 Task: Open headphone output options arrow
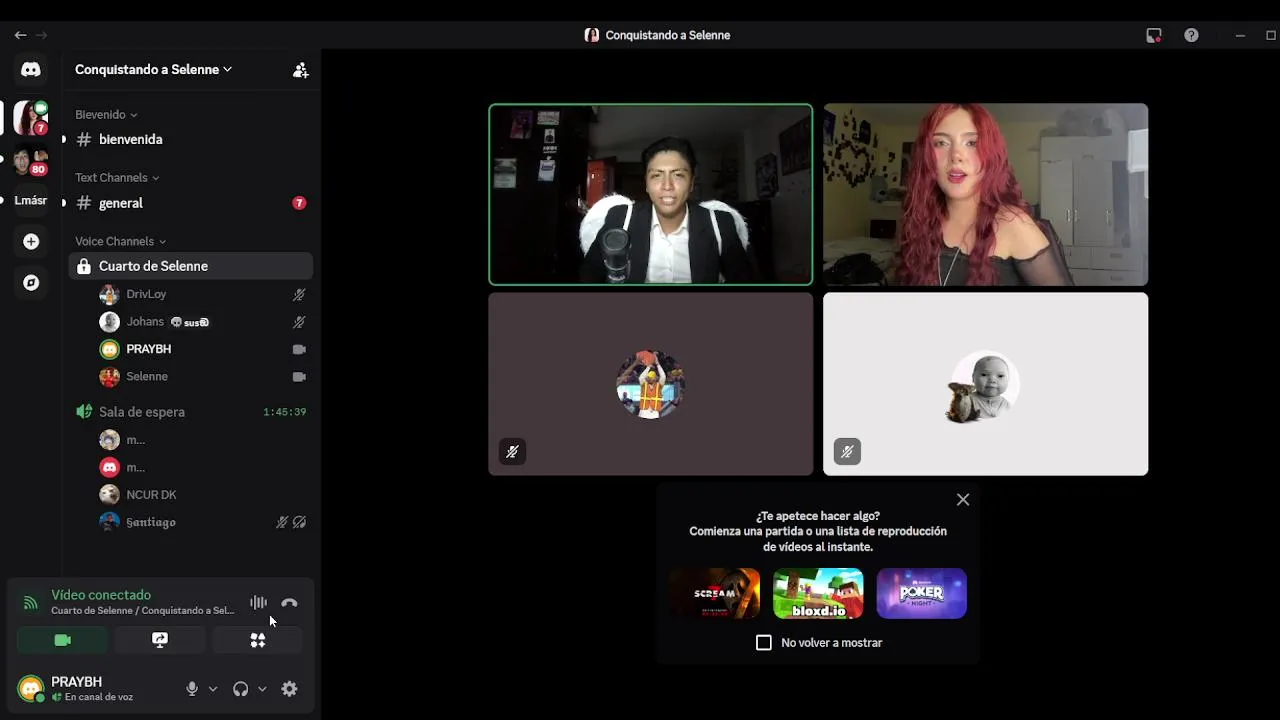point(262,689)
